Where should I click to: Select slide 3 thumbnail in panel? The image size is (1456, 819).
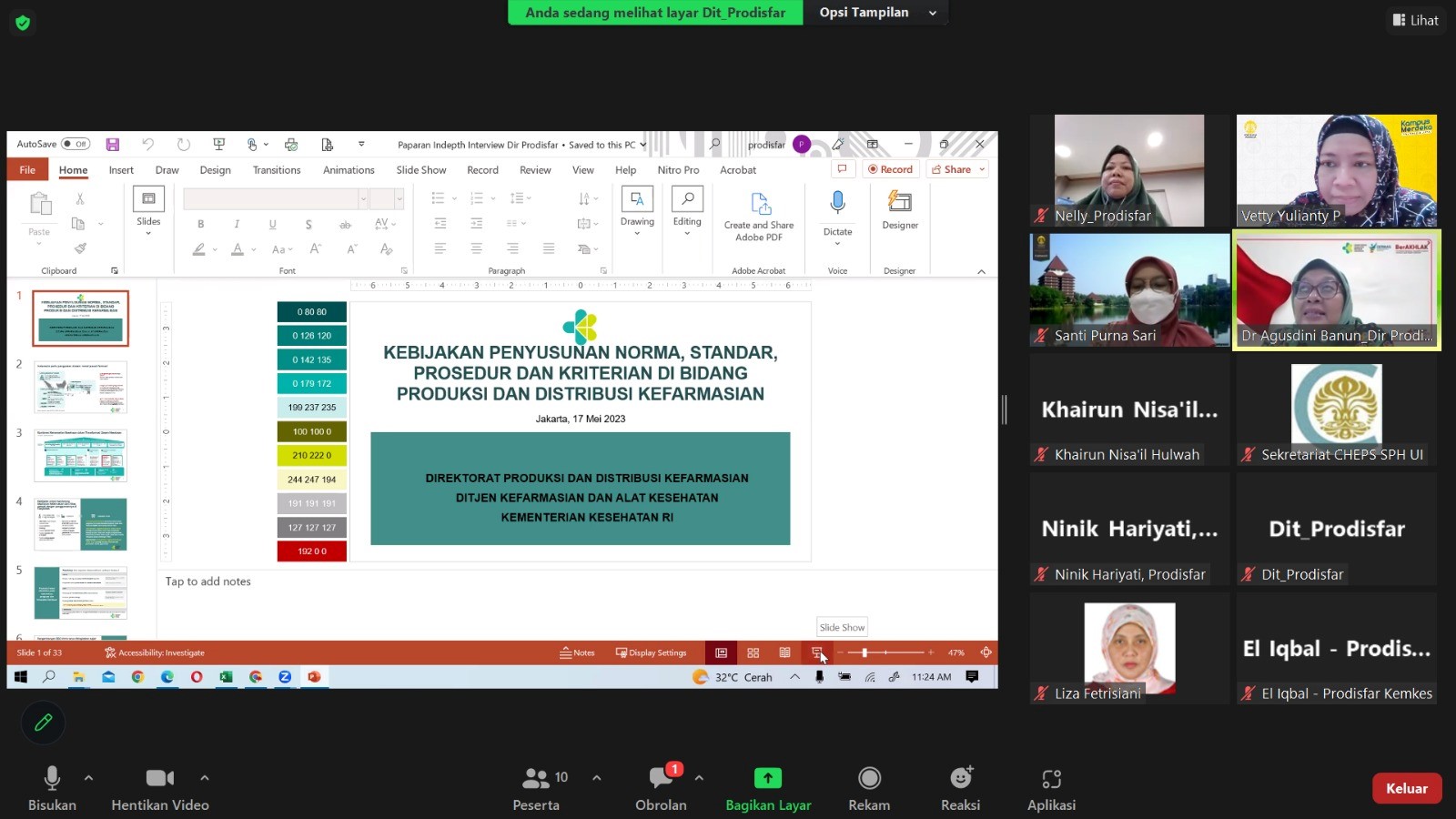tap(81, 455)
